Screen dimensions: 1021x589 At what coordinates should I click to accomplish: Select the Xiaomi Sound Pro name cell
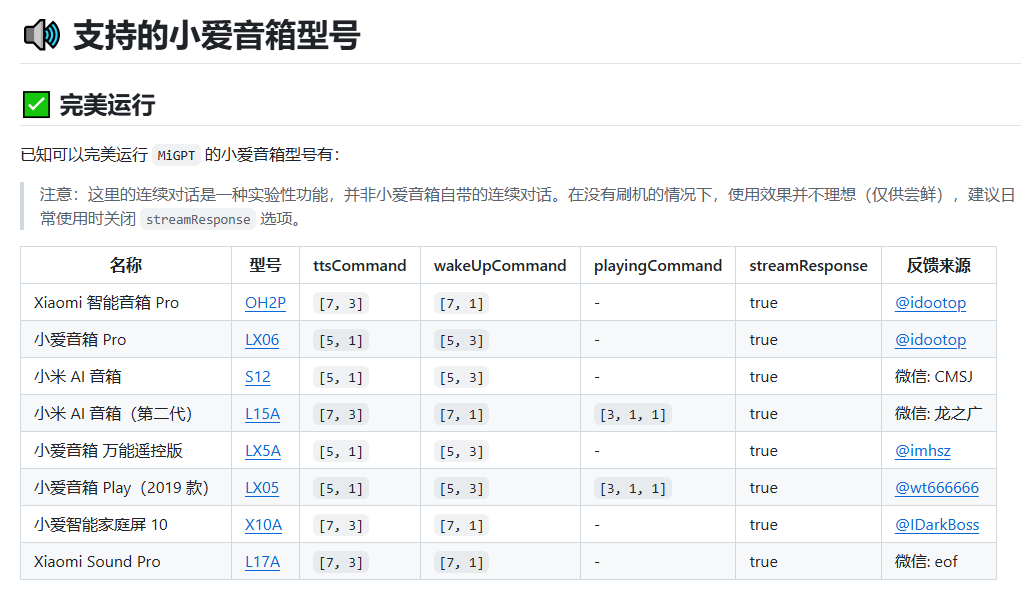126,562
